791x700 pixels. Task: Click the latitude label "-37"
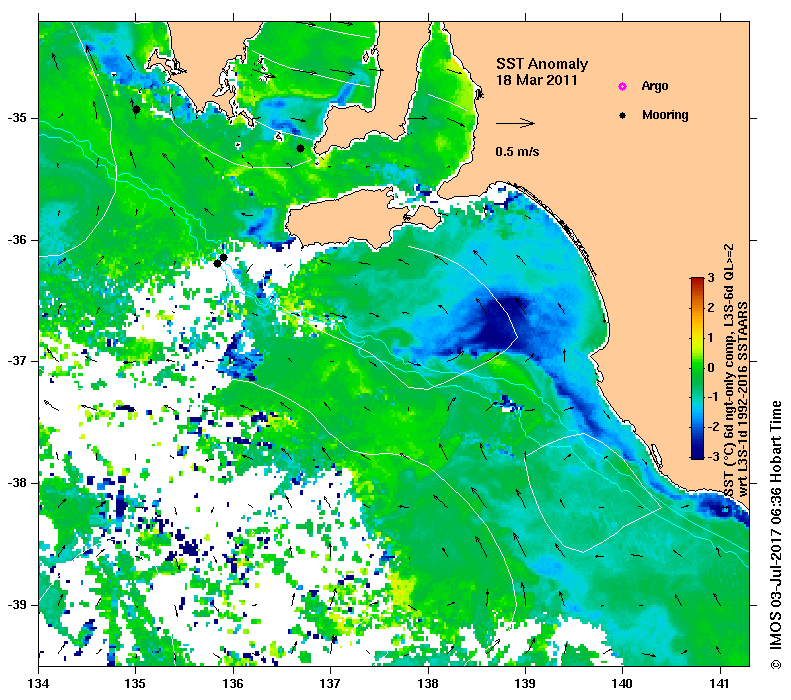point(17,361)
